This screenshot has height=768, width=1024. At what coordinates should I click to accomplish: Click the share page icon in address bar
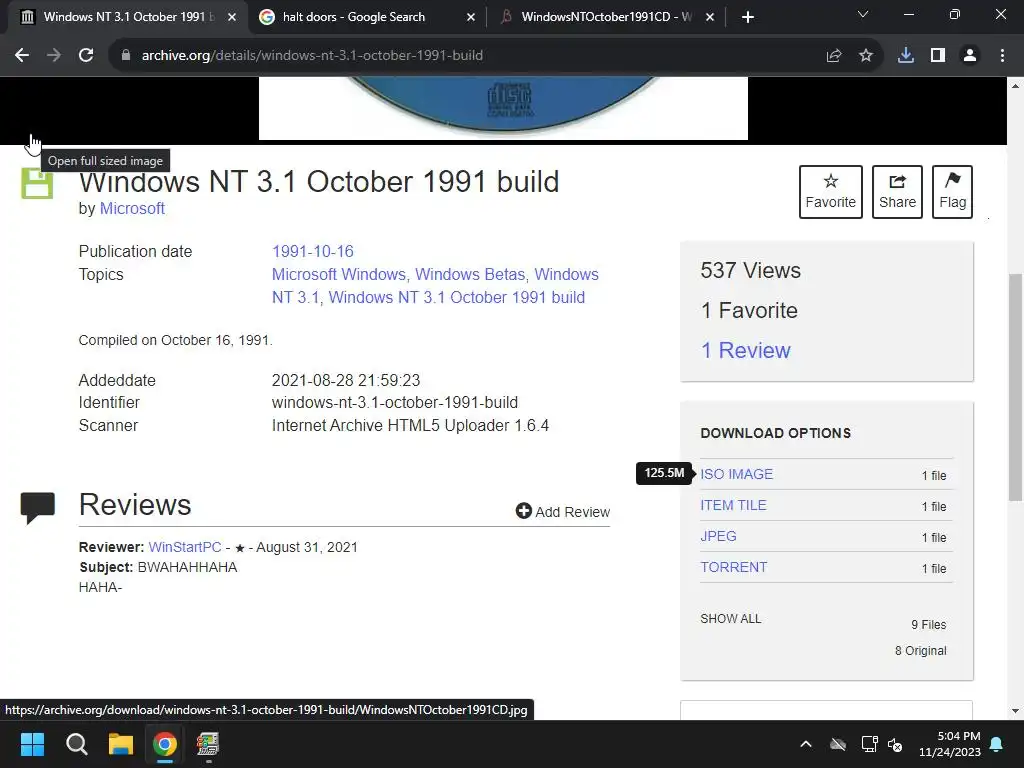[834, 56]
